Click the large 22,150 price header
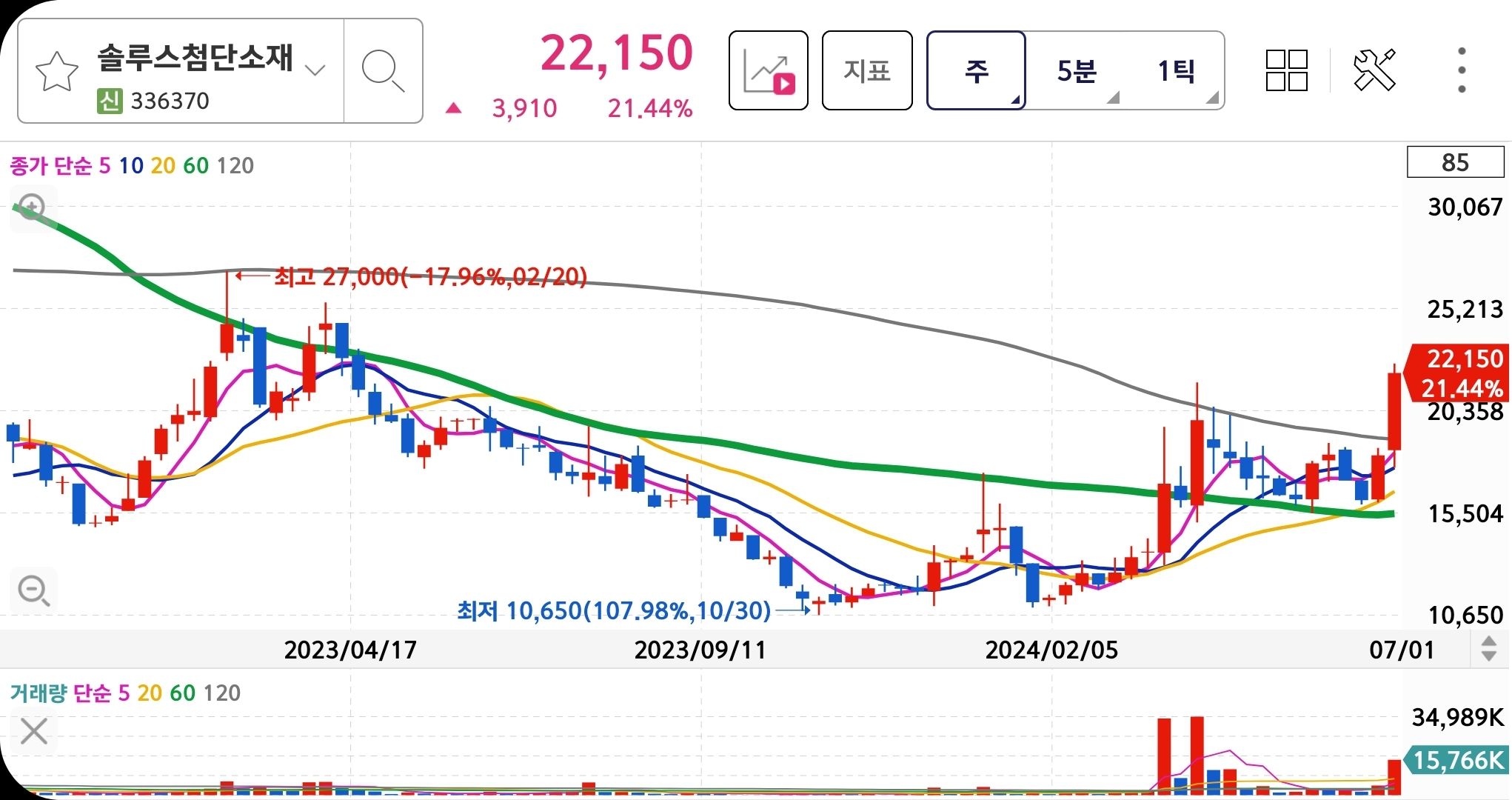 click(x=616, y=53)
